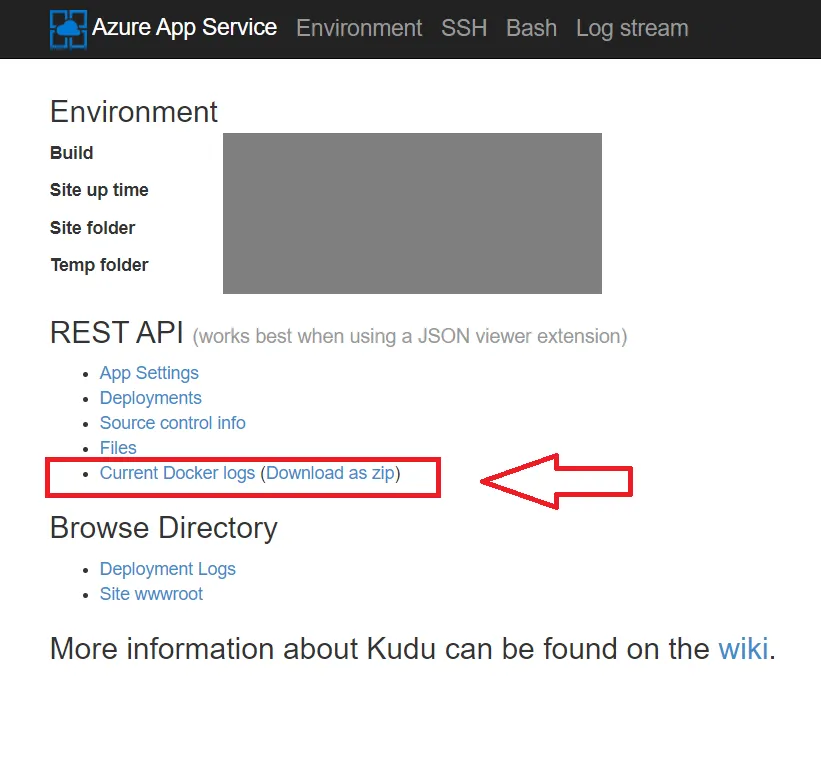Click the Azure App Service cloud logo
The image size is (821, 764).
click(68, 29)
